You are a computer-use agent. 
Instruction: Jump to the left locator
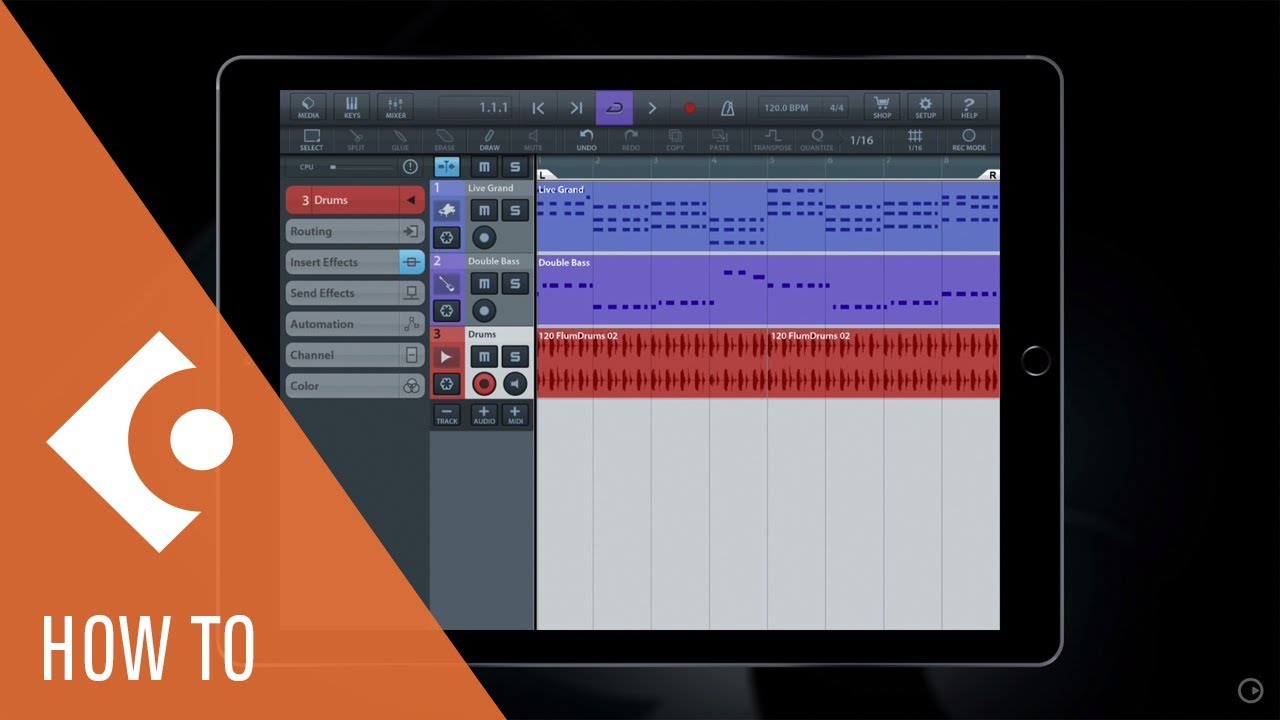point(538,108)
